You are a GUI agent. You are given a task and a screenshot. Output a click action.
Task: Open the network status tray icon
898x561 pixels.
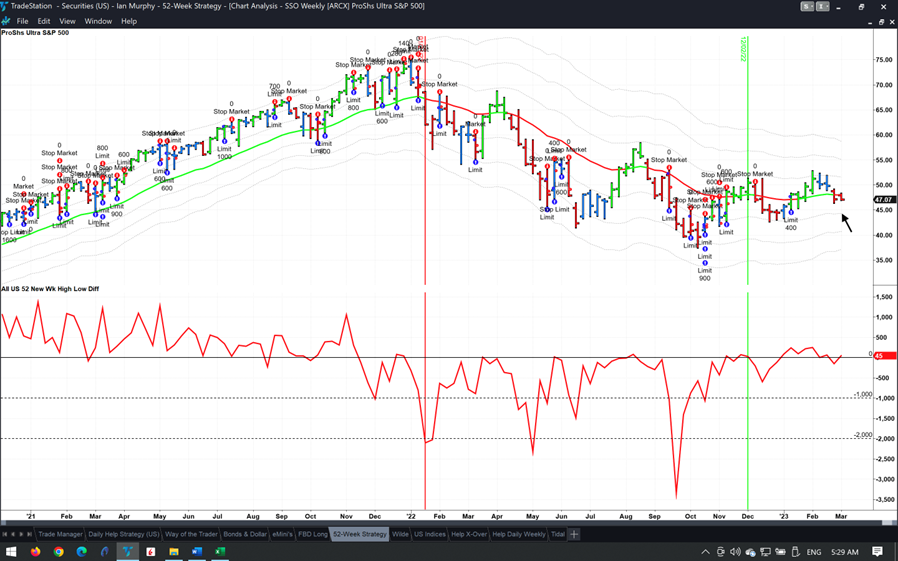(765, 552)
